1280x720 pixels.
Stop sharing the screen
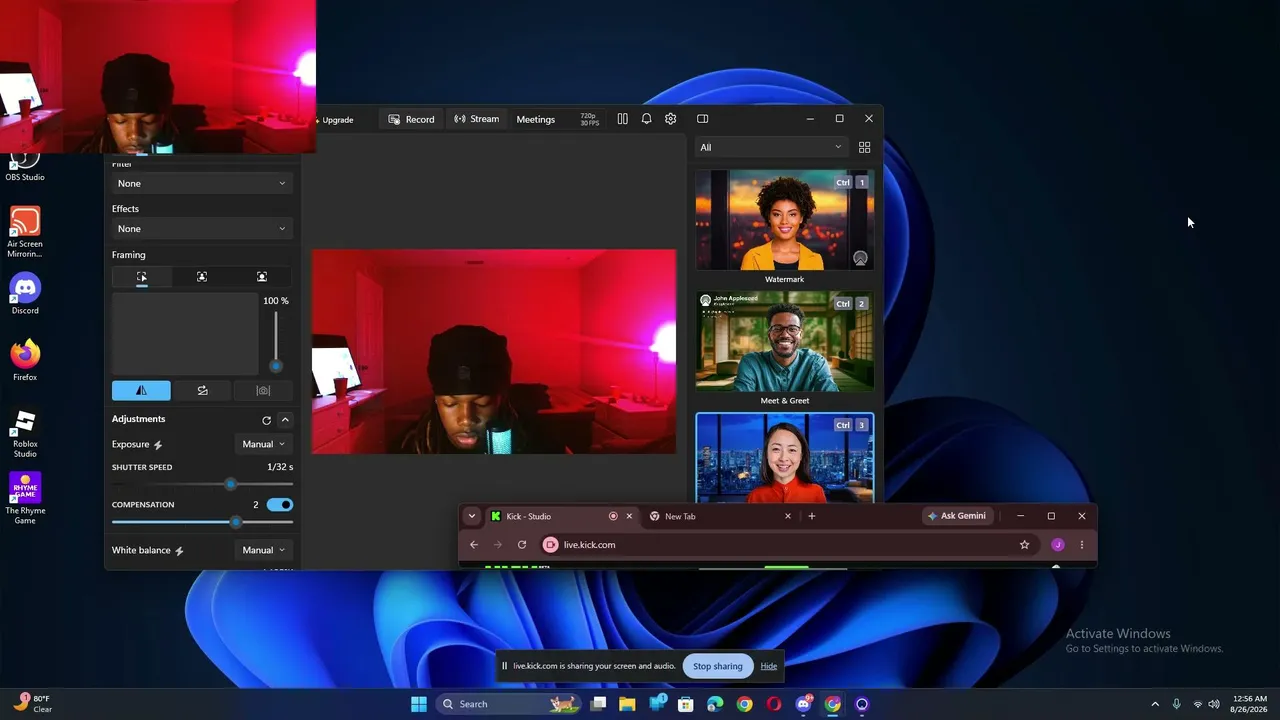tap(718, 666)
